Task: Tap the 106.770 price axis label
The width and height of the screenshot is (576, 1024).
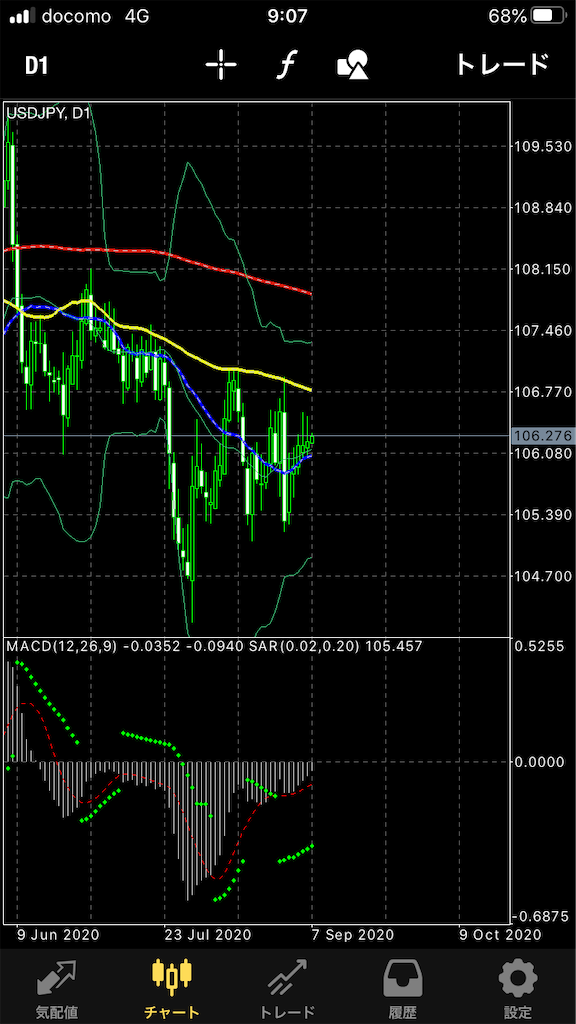Action: point(543,392)
